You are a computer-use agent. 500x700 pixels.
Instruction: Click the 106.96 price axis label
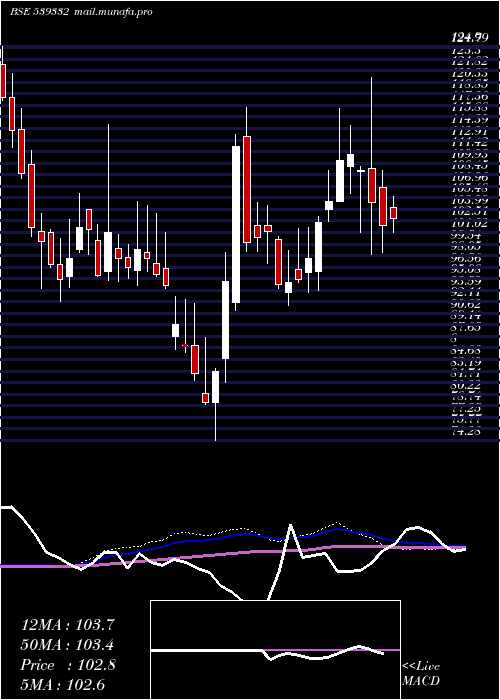coord(471,178)
